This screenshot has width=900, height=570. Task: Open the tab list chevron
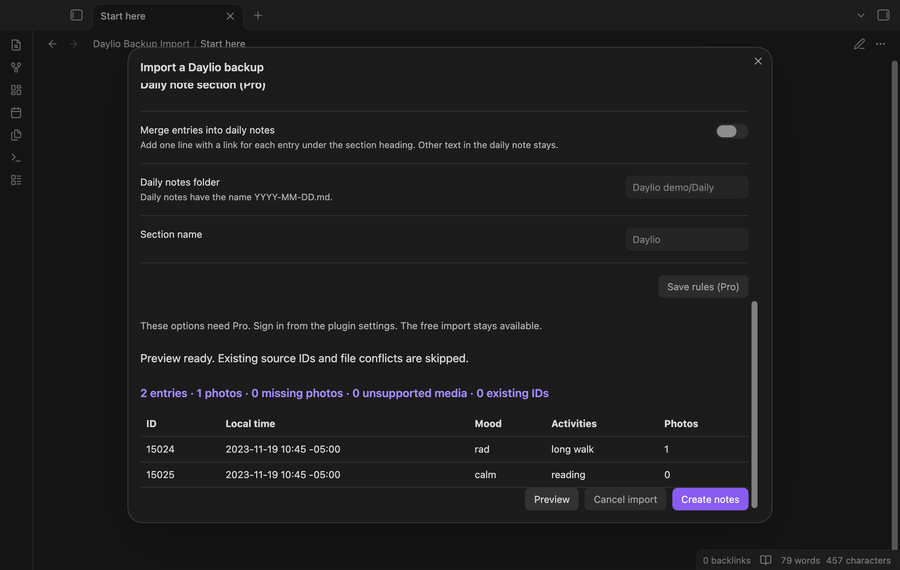click(x=860, y=15)
